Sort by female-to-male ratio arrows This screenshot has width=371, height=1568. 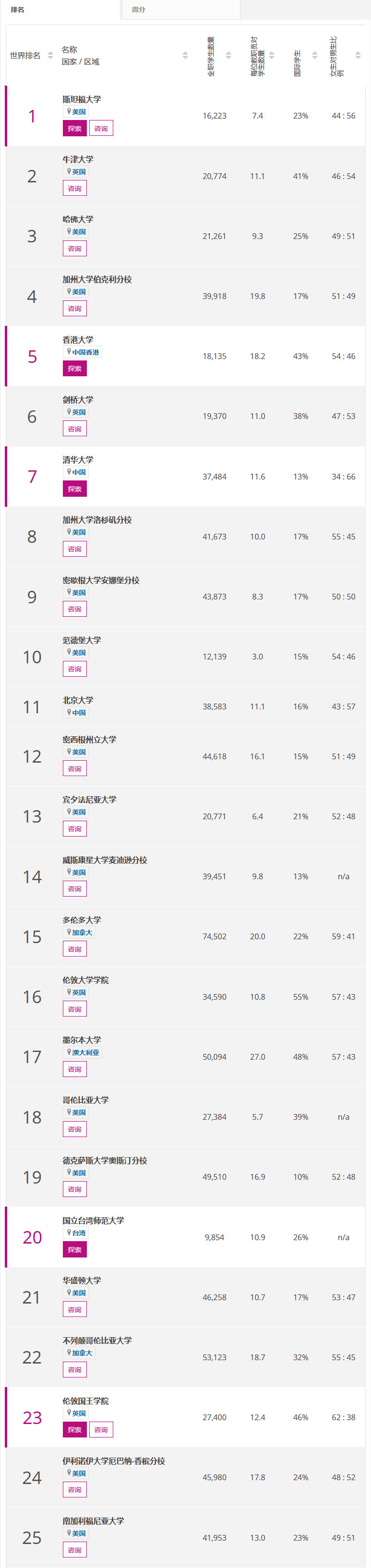pyautogui.click(x=358, y=55)
